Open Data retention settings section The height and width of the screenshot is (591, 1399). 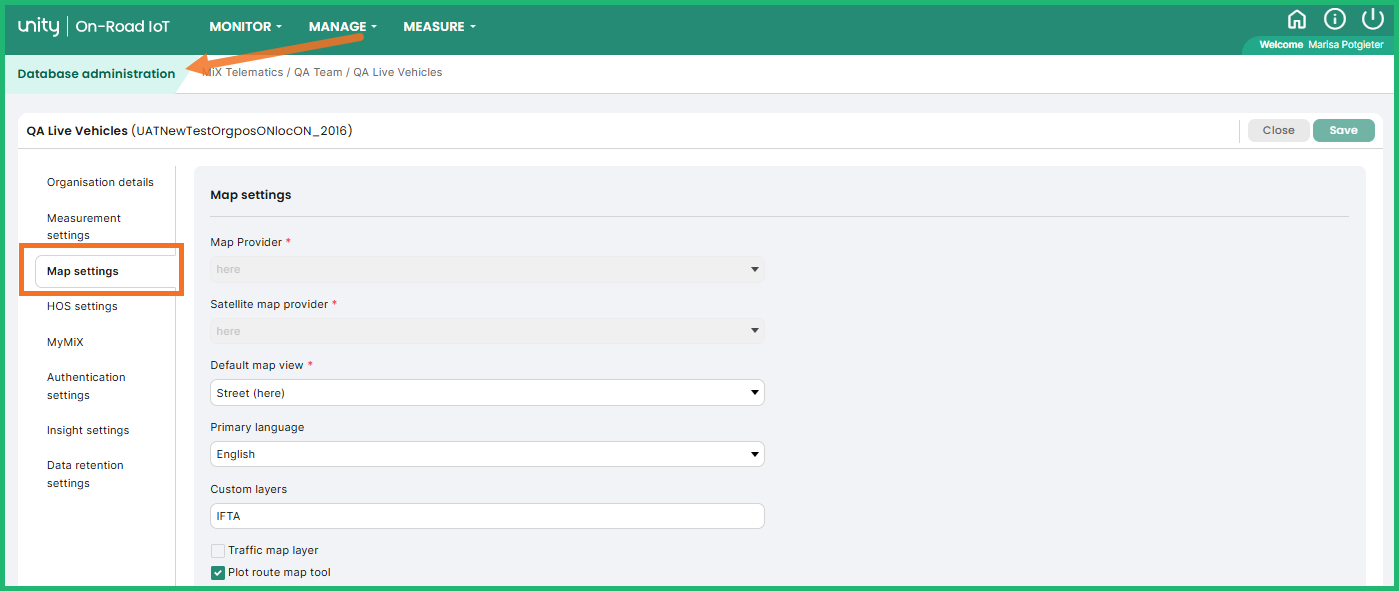[x=85, y=474]
